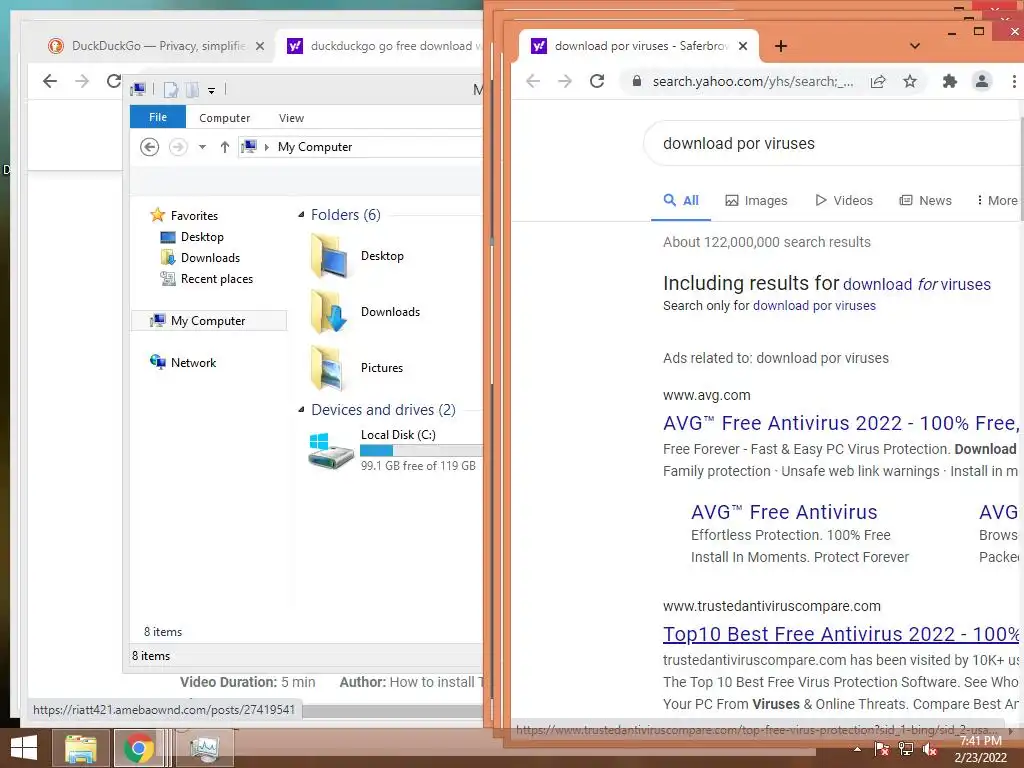This screenshot has width=1024, height=768.
Task: Customize Quick Access Toolbar dropdown arrow
Action: pos(212,90)
